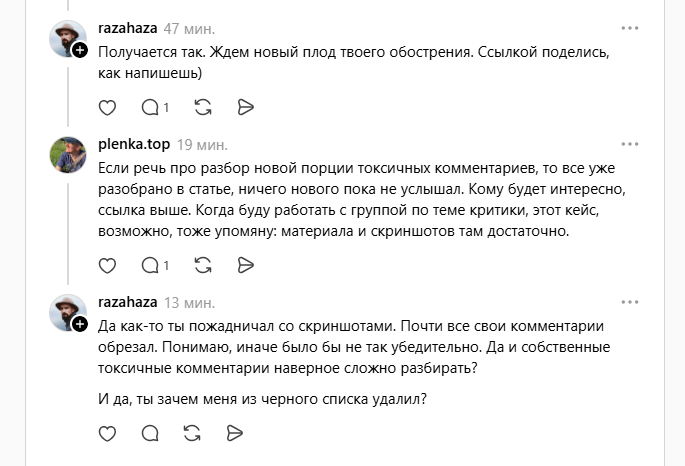685x466 pixels.
Task: Open more options on razahaza's 47 min. comment
Action: click(629, 28)
